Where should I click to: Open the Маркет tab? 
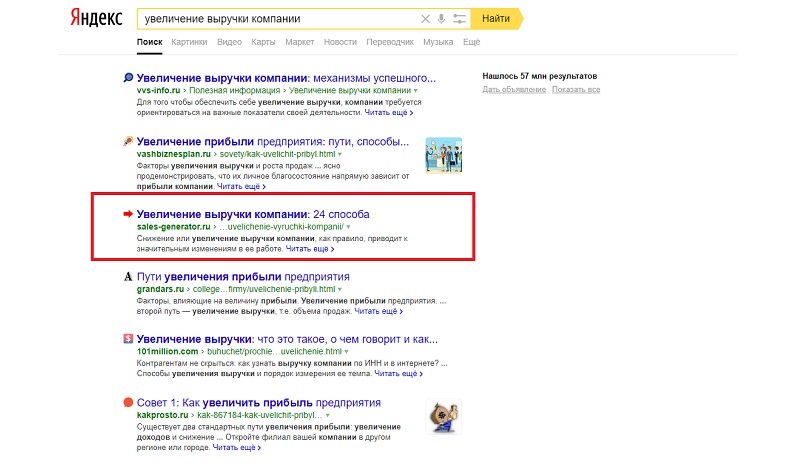point(300,42)
